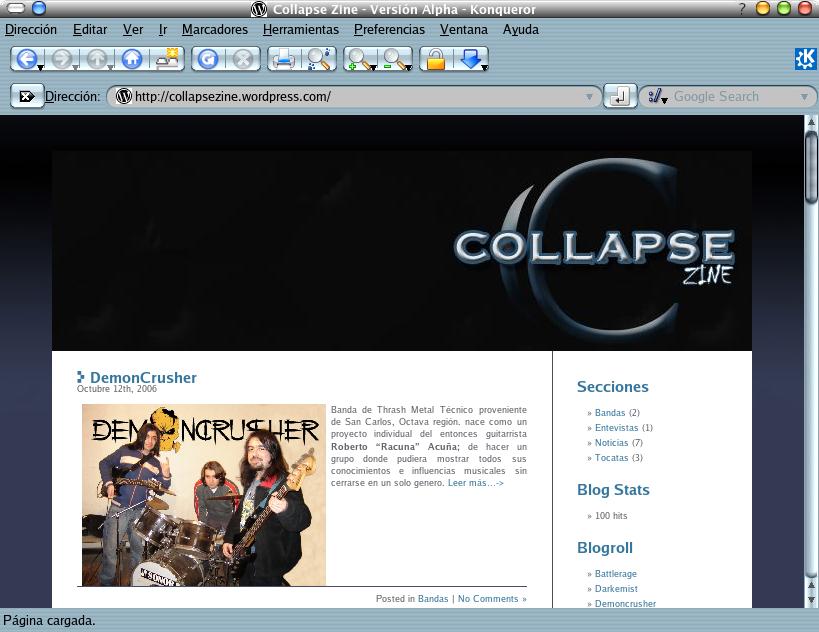Click the WordPress favicon in the address bar

click(x=124, y=96)
